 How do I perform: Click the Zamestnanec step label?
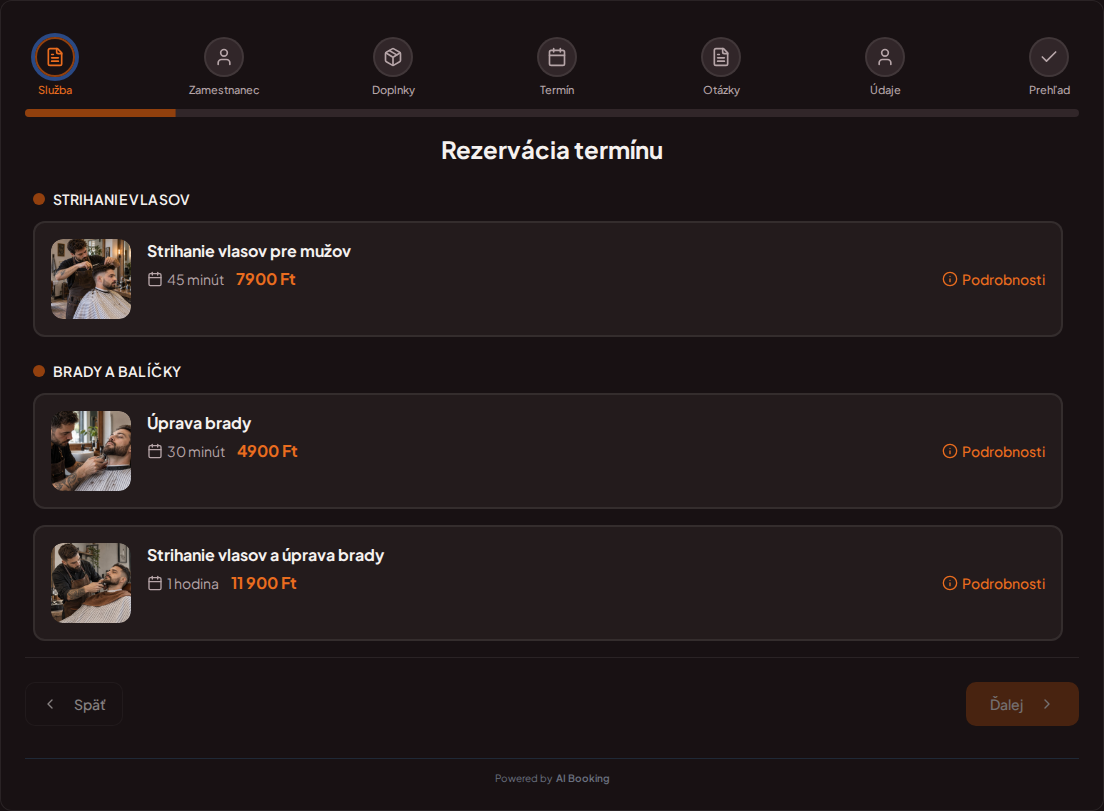coord(224,90)
